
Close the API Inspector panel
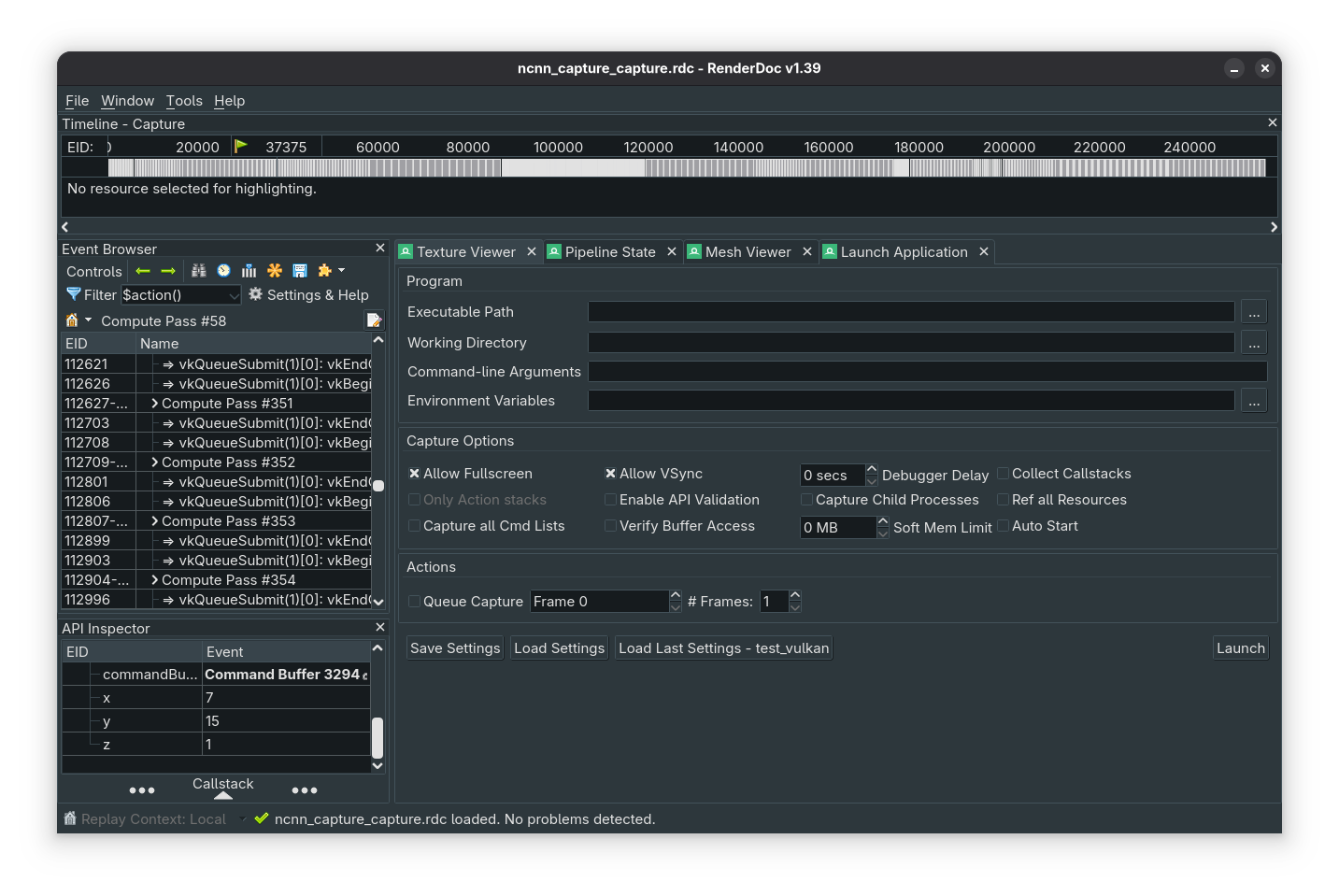tap(380, 627)
